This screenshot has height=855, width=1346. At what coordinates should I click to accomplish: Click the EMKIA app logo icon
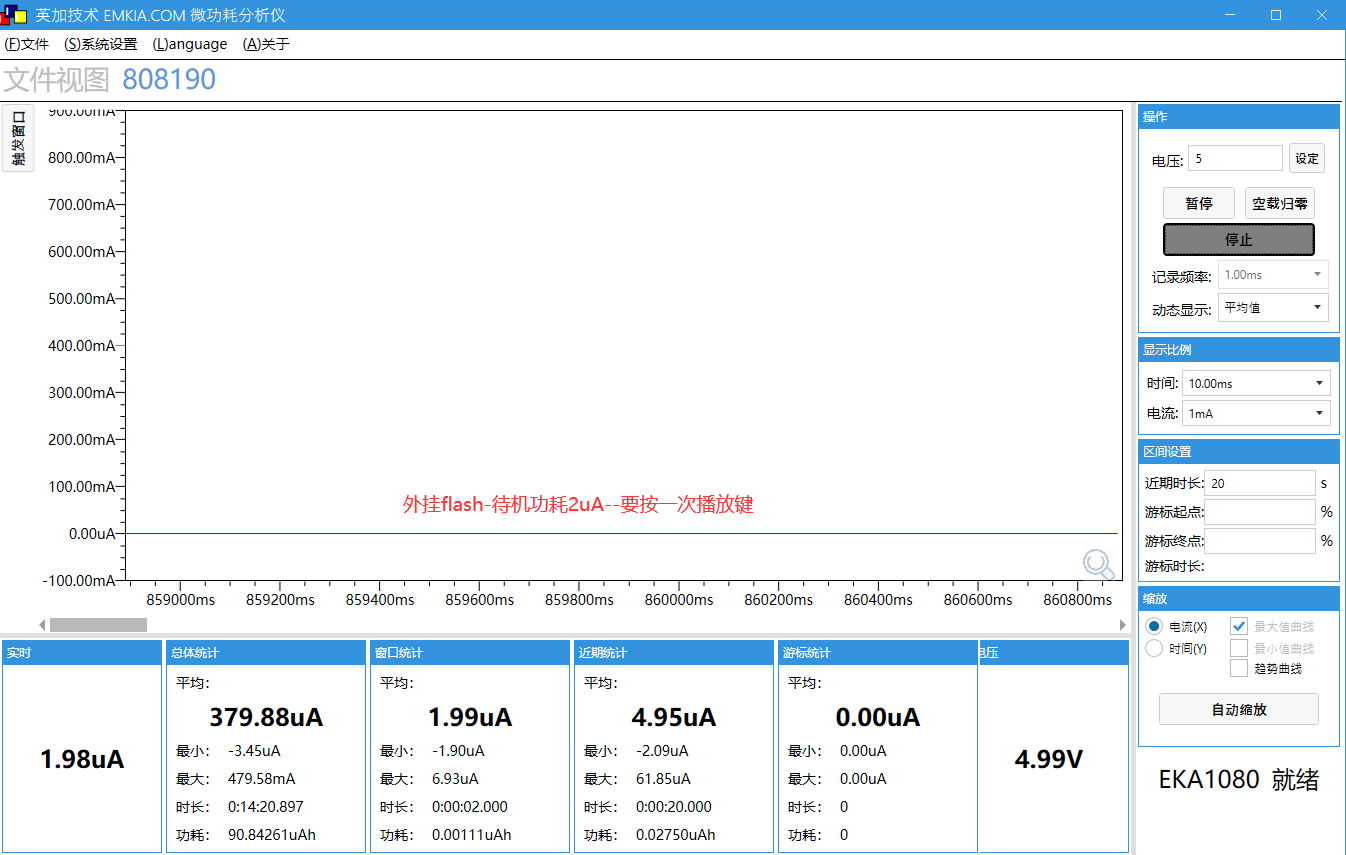coord(13,15)
